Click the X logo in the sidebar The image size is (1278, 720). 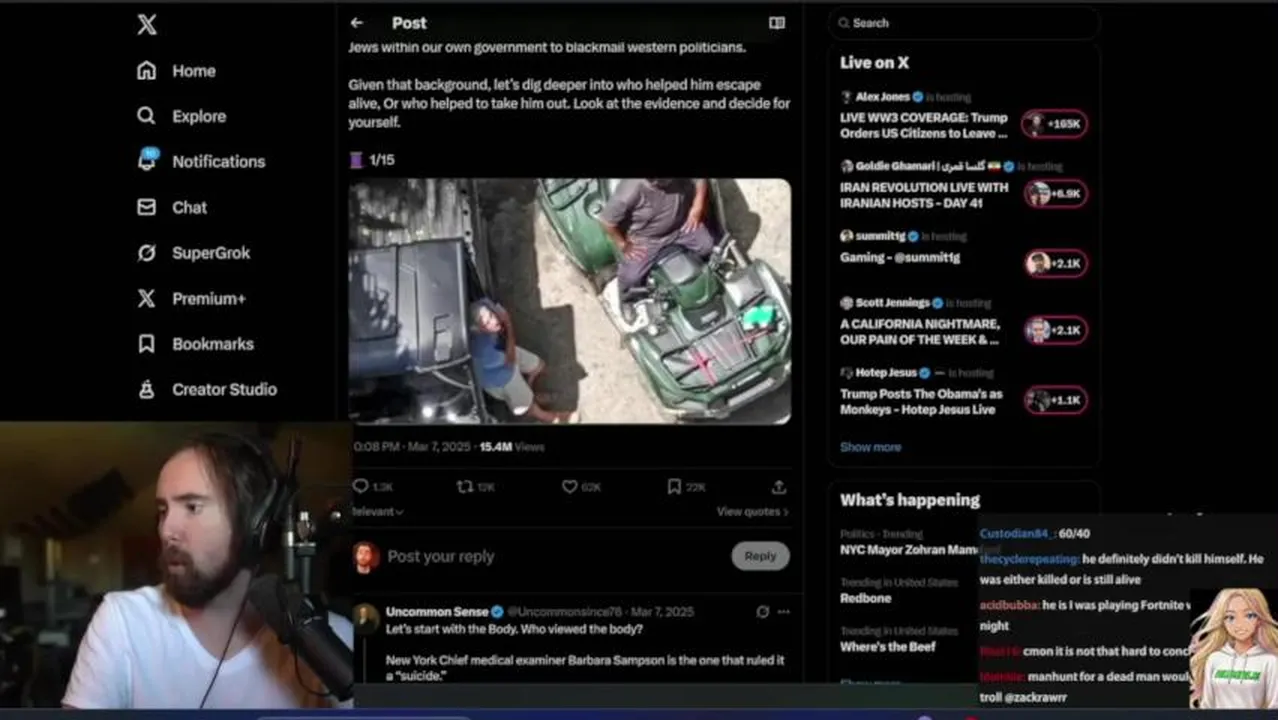tap(147, 25)
